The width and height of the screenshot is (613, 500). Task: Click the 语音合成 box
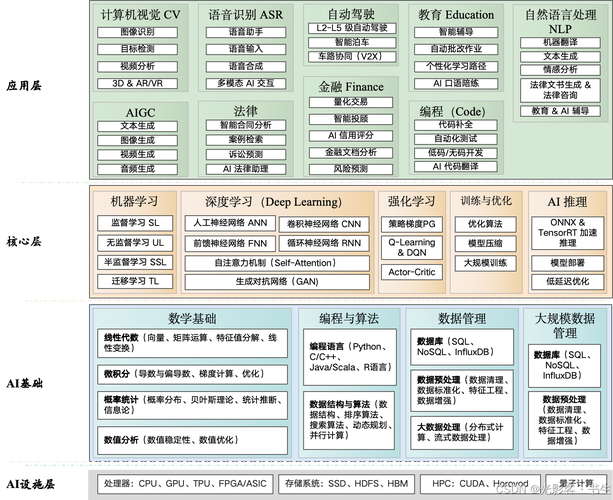pos(246,66)
